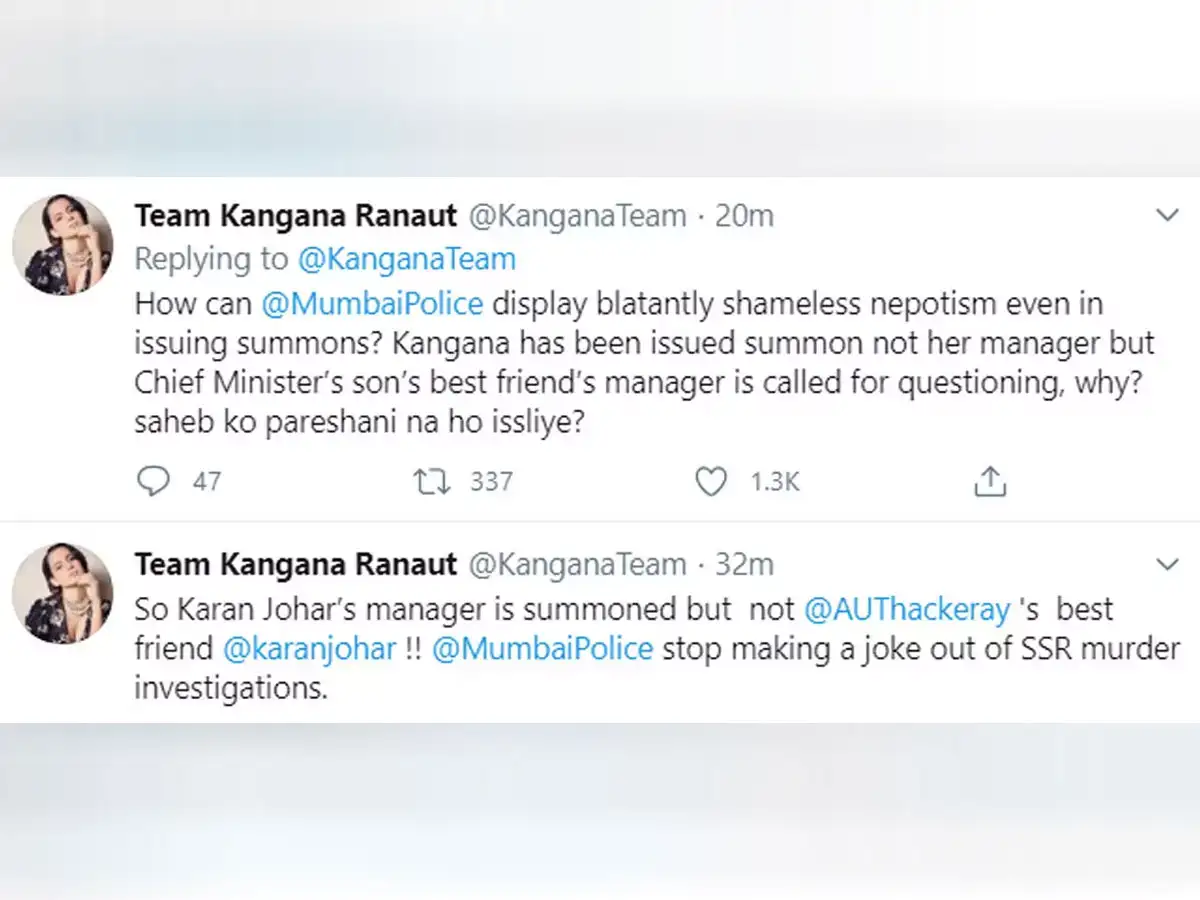Click the 32m timestamp on the second tweet
The image size is (1200, 900).
[x=744, y=565]
